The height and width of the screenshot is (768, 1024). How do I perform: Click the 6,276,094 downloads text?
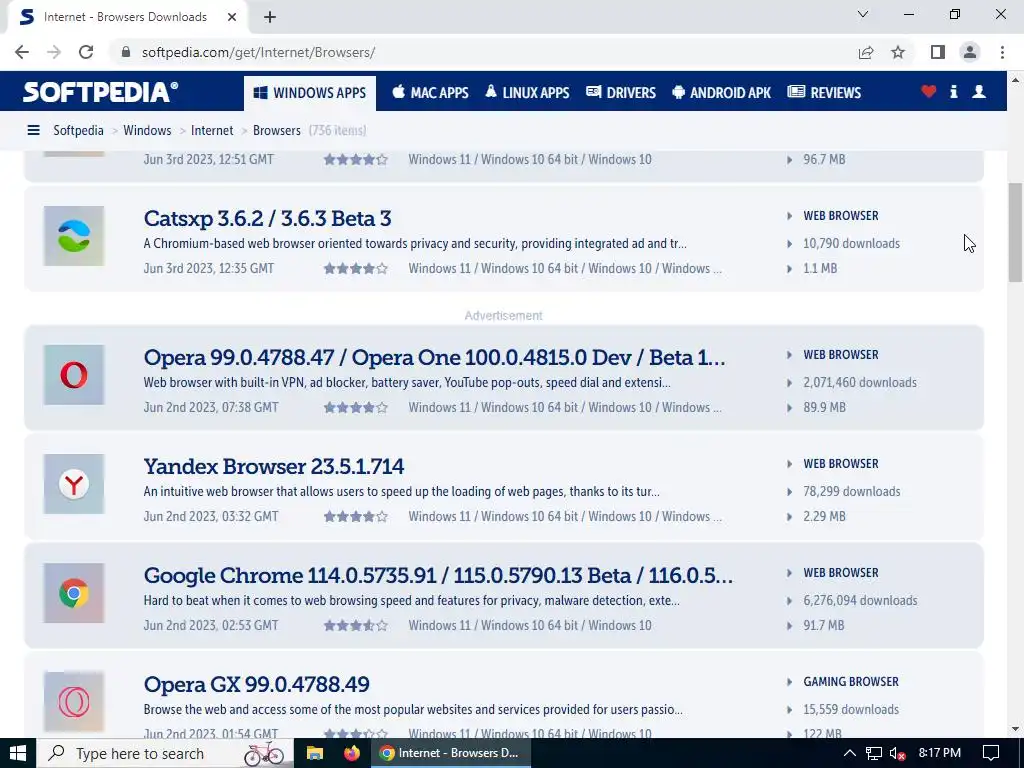pyautogui.click(x=860, y=601)
